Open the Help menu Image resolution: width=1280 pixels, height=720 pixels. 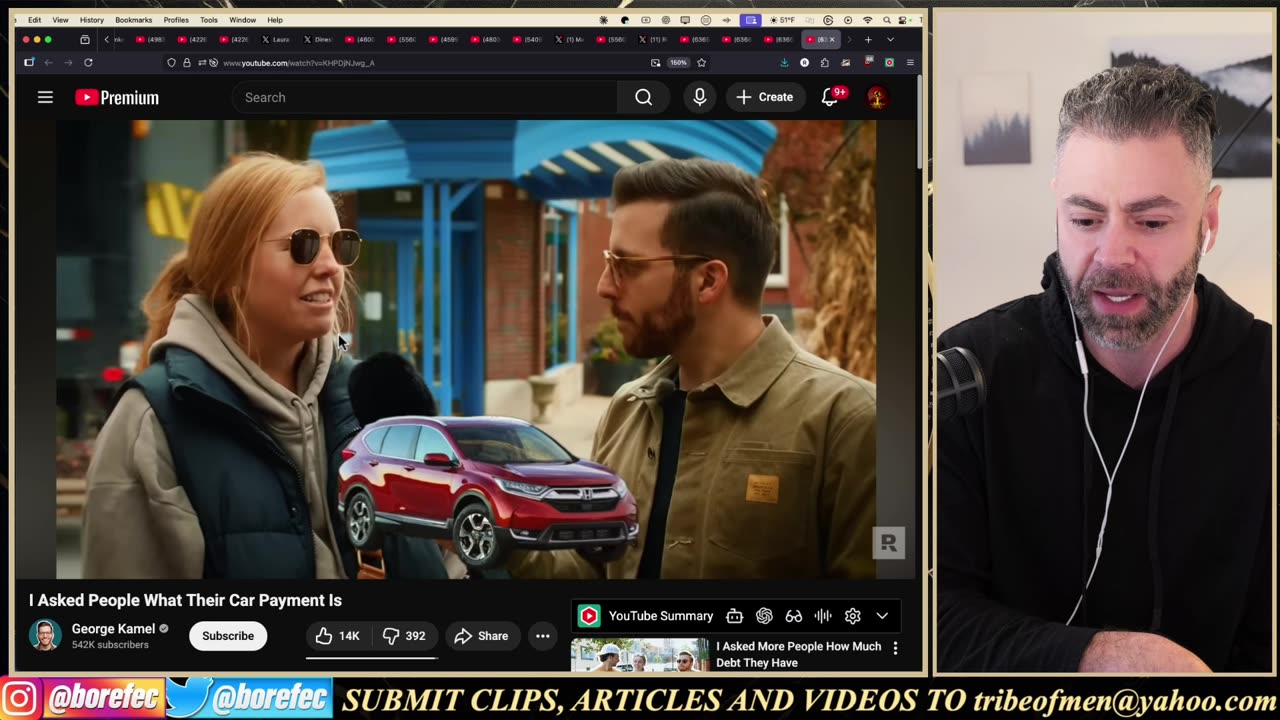[x=275, y=20]
